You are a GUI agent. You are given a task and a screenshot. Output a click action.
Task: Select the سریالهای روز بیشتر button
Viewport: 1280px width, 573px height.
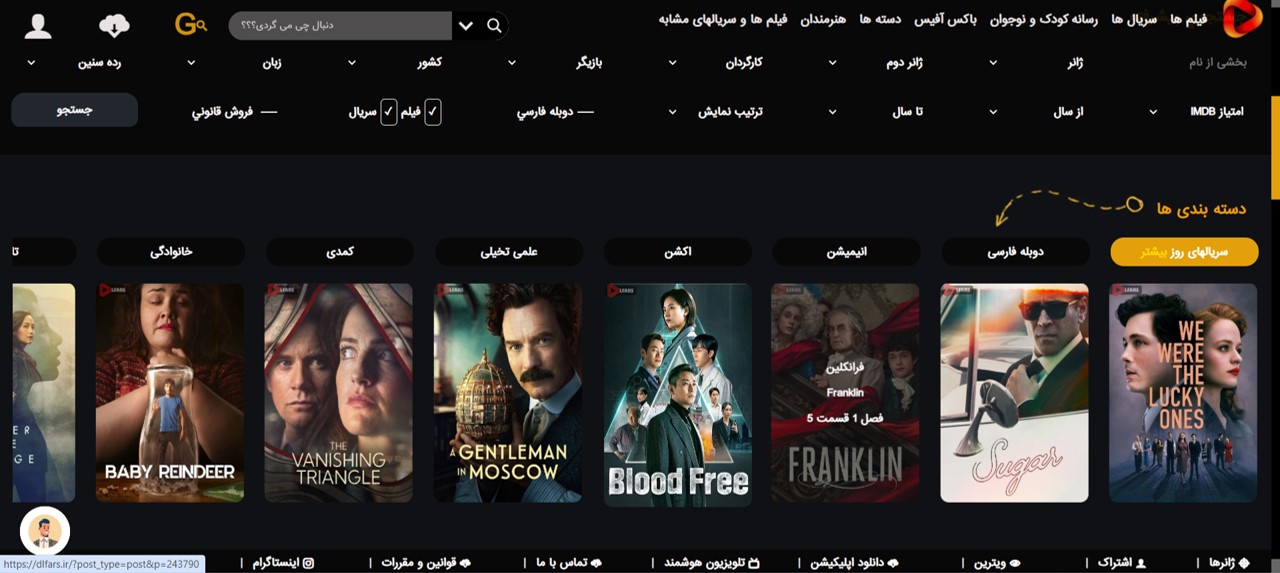pyautogui.click(x=1184, y=252)
